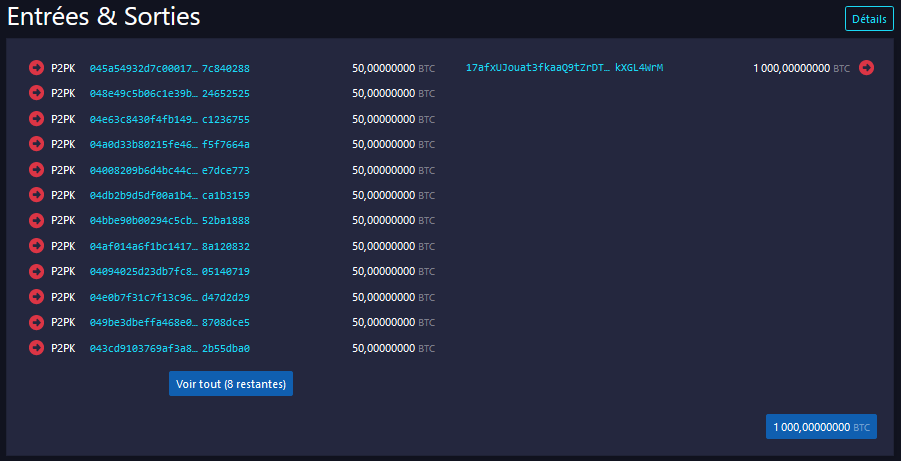The image size is (901, 461).
Task: Click red arrow icon beside input 04008209b6d4bc44c
Action: (36, 170)
